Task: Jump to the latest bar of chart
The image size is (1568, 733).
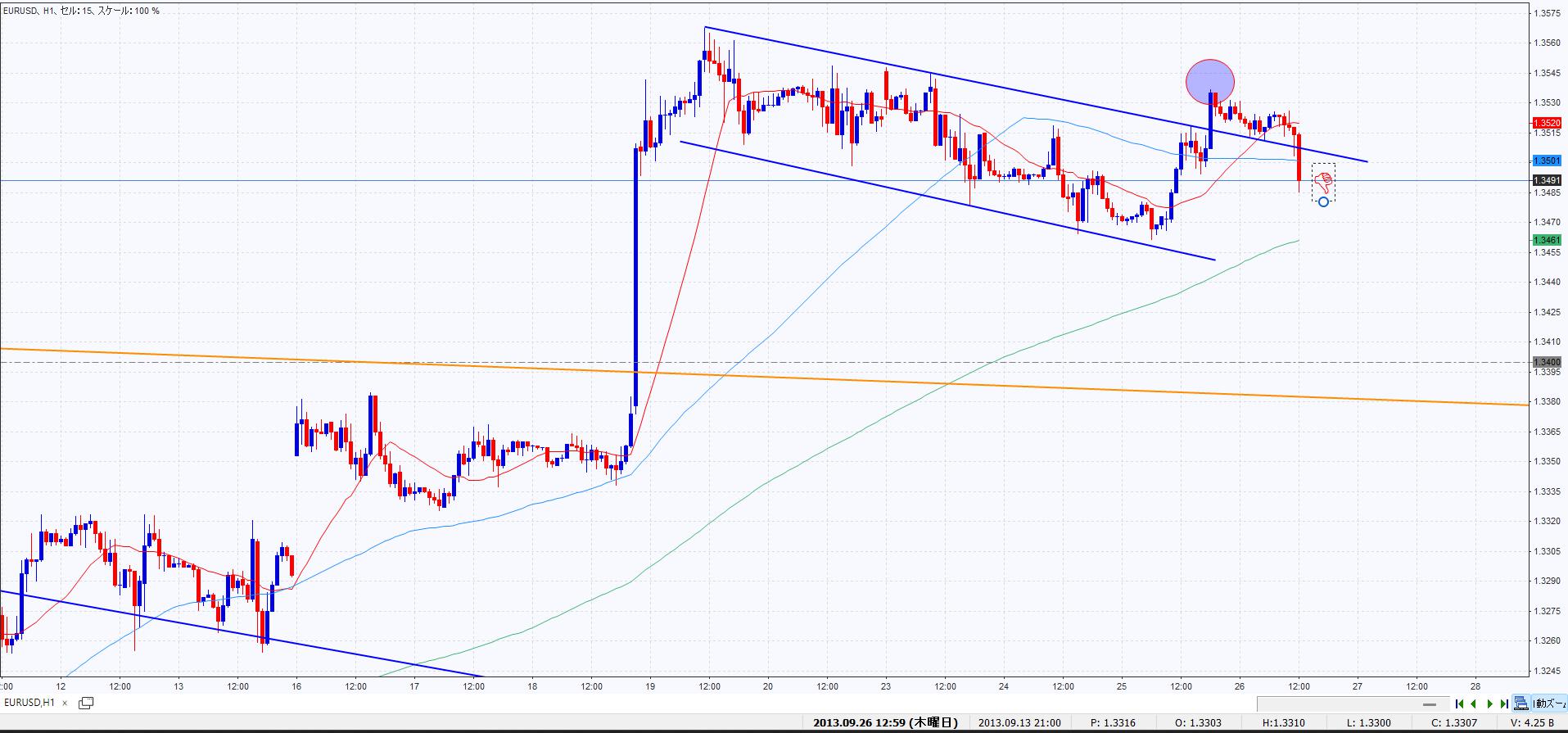Action: point(1504,704)
